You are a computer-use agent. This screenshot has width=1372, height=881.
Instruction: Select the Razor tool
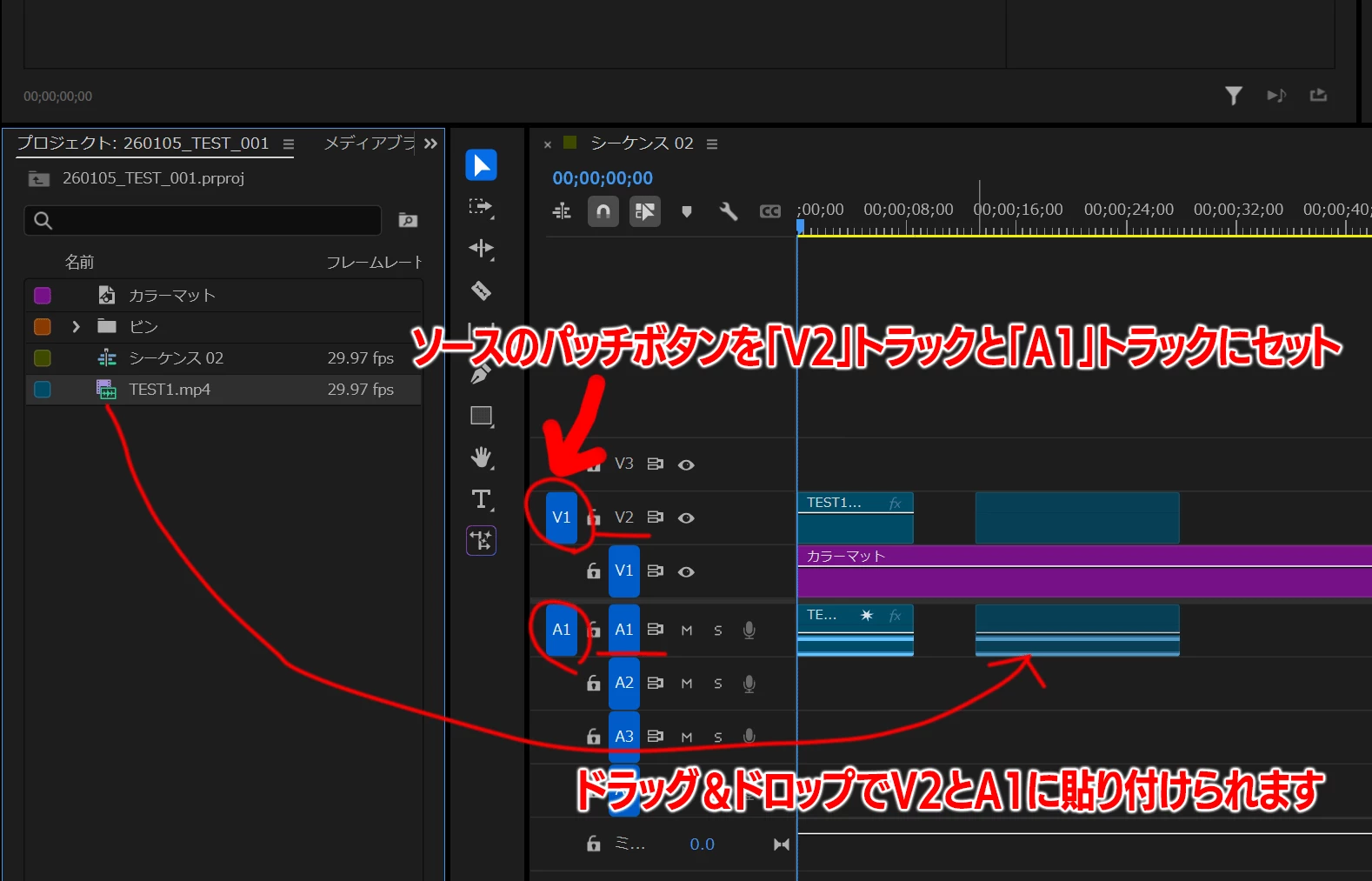pyautogui.click(x=481, y=290)
